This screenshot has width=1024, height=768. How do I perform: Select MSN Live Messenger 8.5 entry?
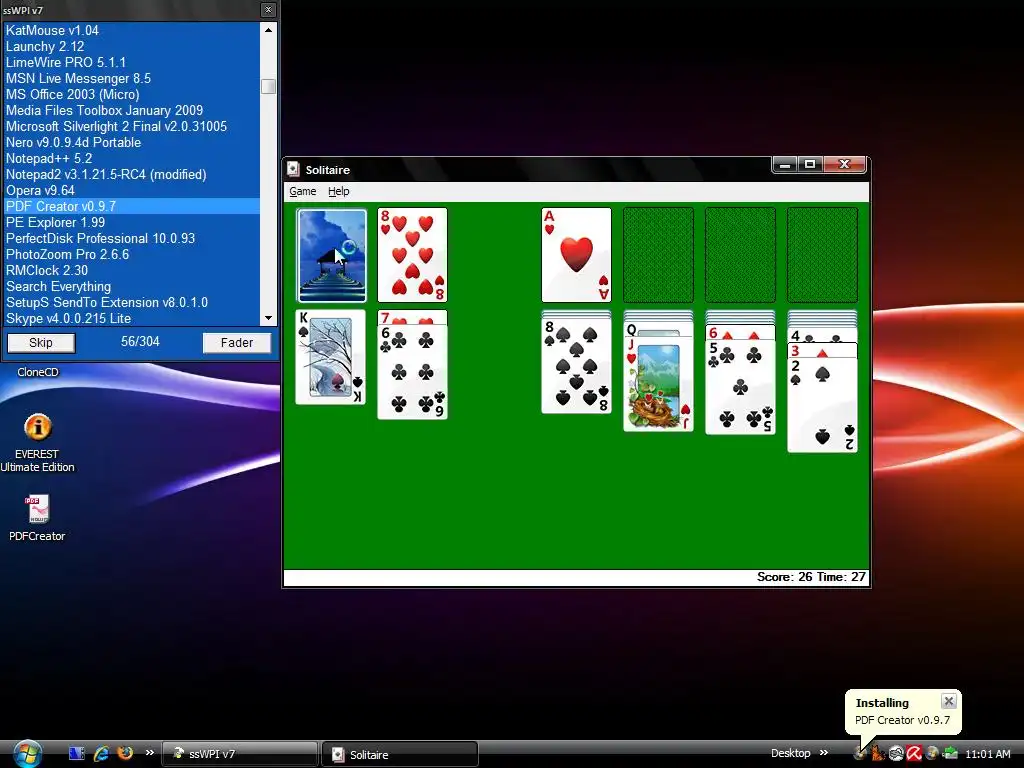pos(132,78)
